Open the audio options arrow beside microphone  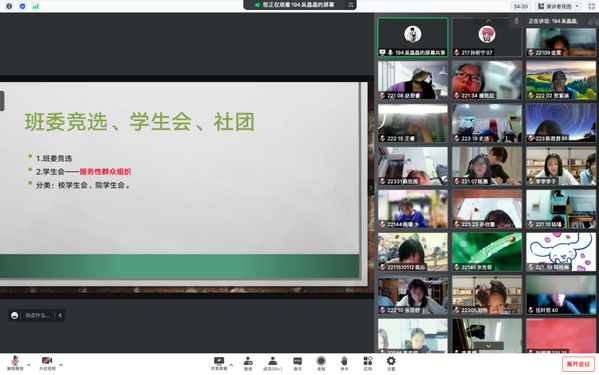(29, 365)
